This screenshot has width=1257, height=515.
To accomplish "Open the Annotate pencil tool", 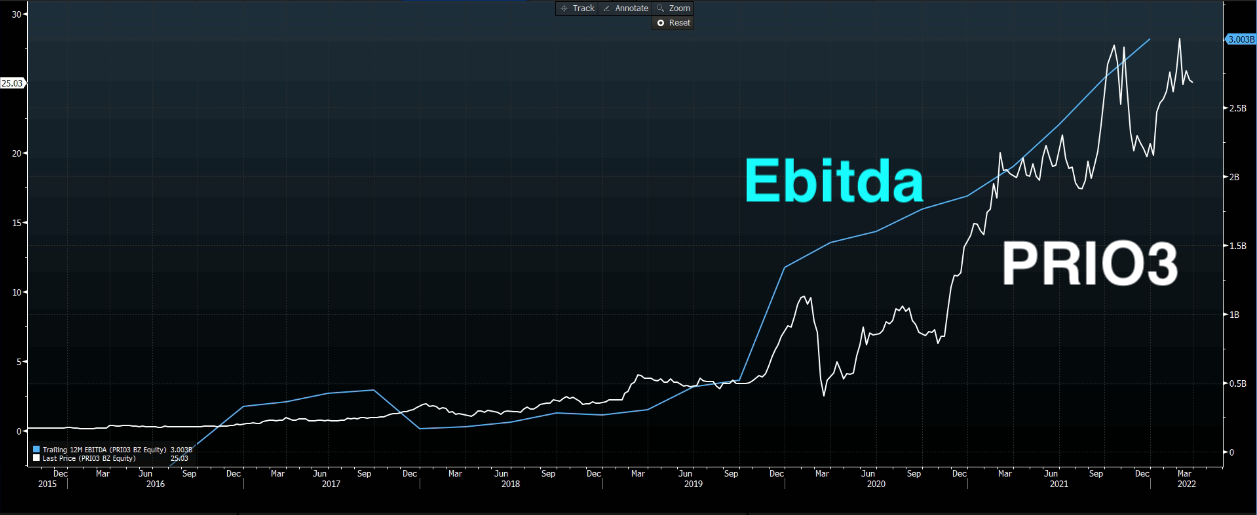I will 625,8.
